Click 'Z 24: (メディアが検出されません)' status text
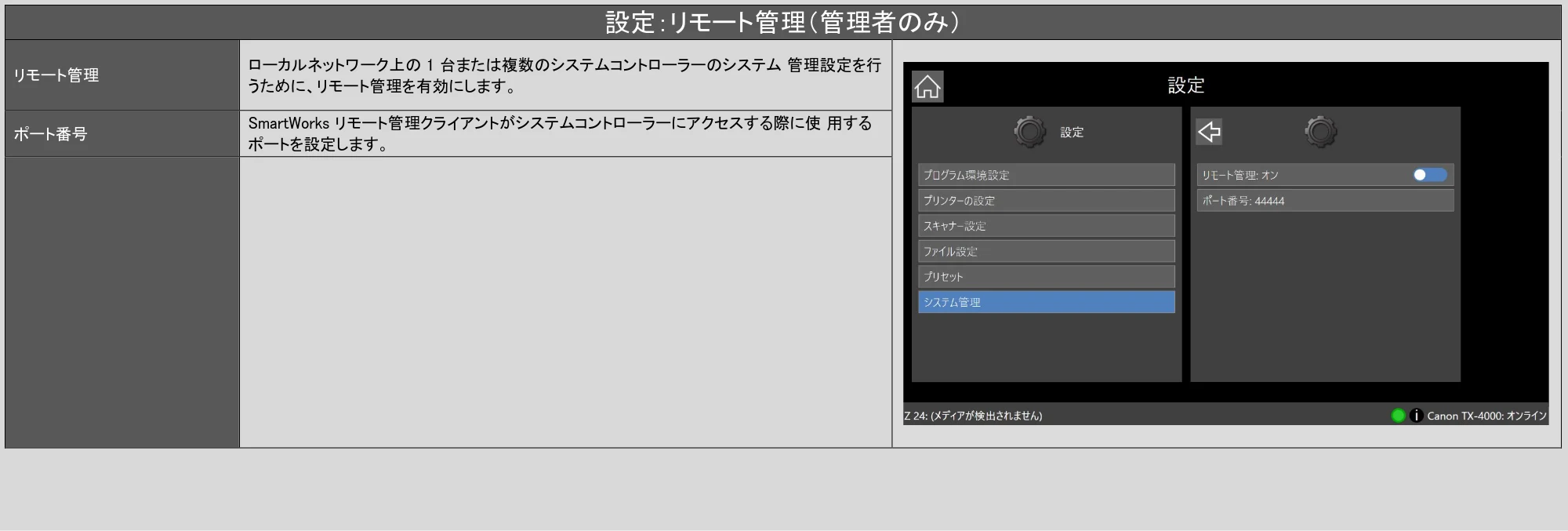This screenshot has width=1568, height=531. 973,416
